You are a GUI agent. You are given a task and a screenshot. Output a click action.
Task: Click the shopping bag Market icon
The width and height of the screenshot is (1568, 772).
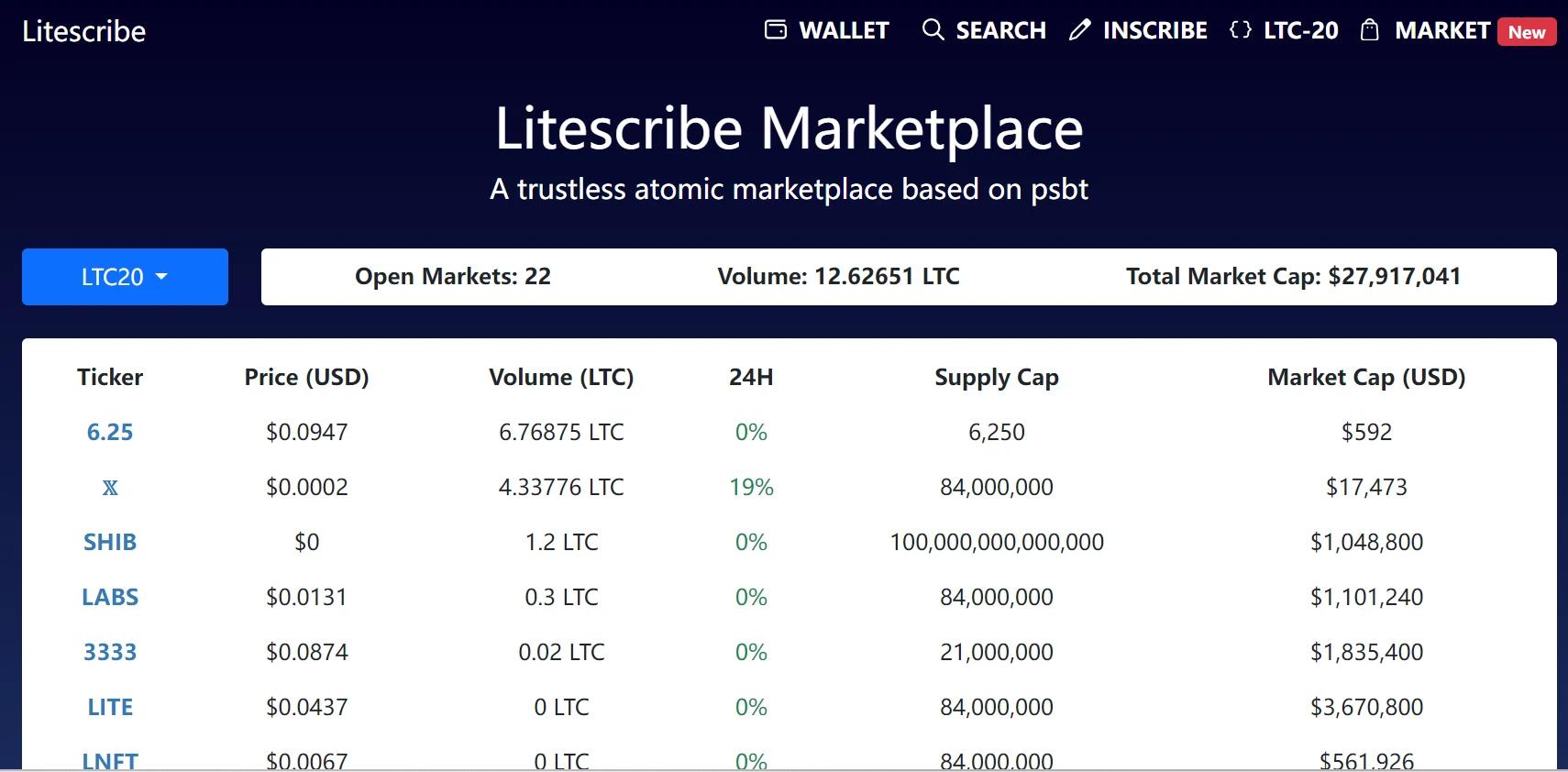coord(1369,30)
